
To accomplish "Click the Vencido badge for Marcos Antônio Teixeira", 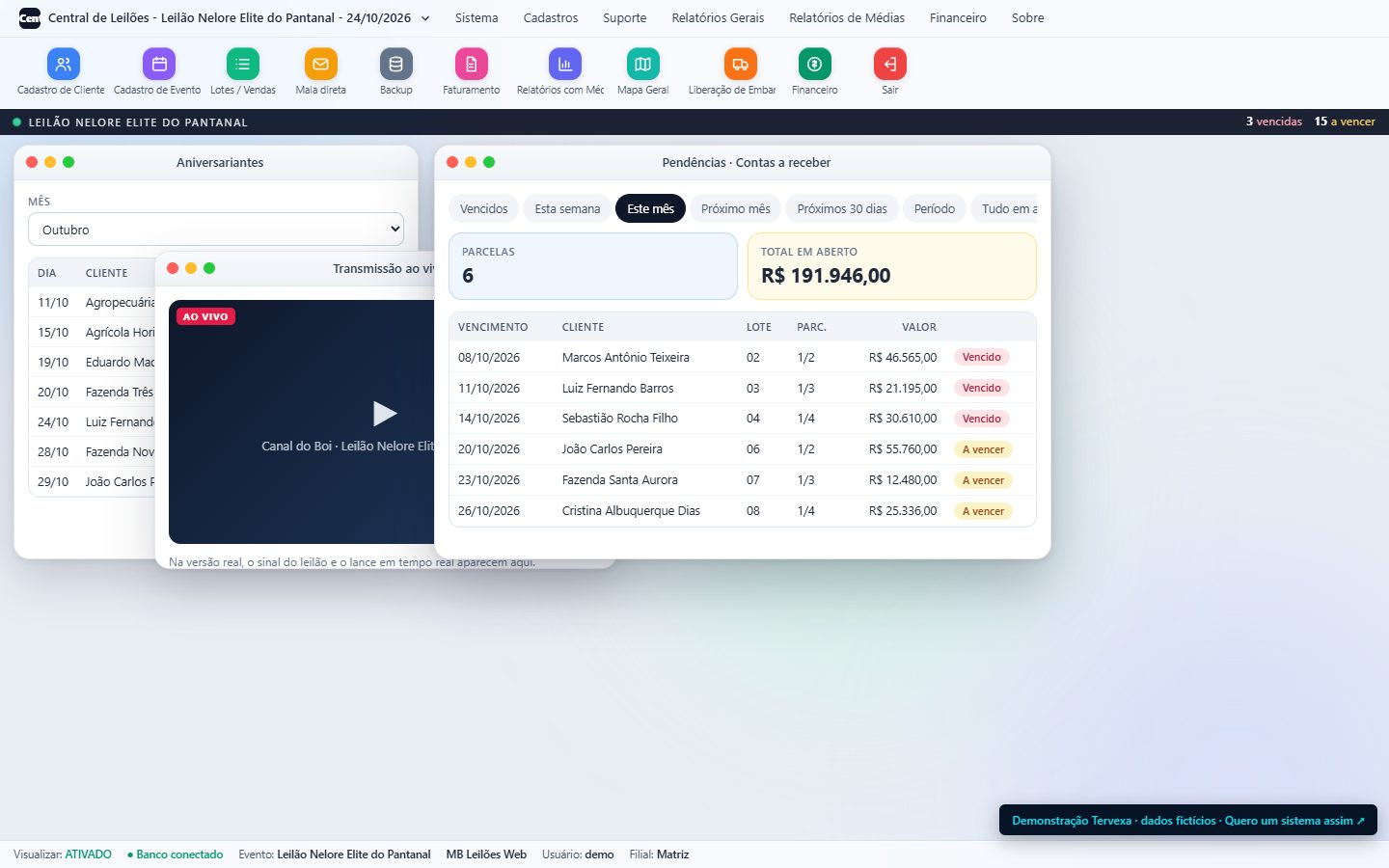I will coord(982,357).
